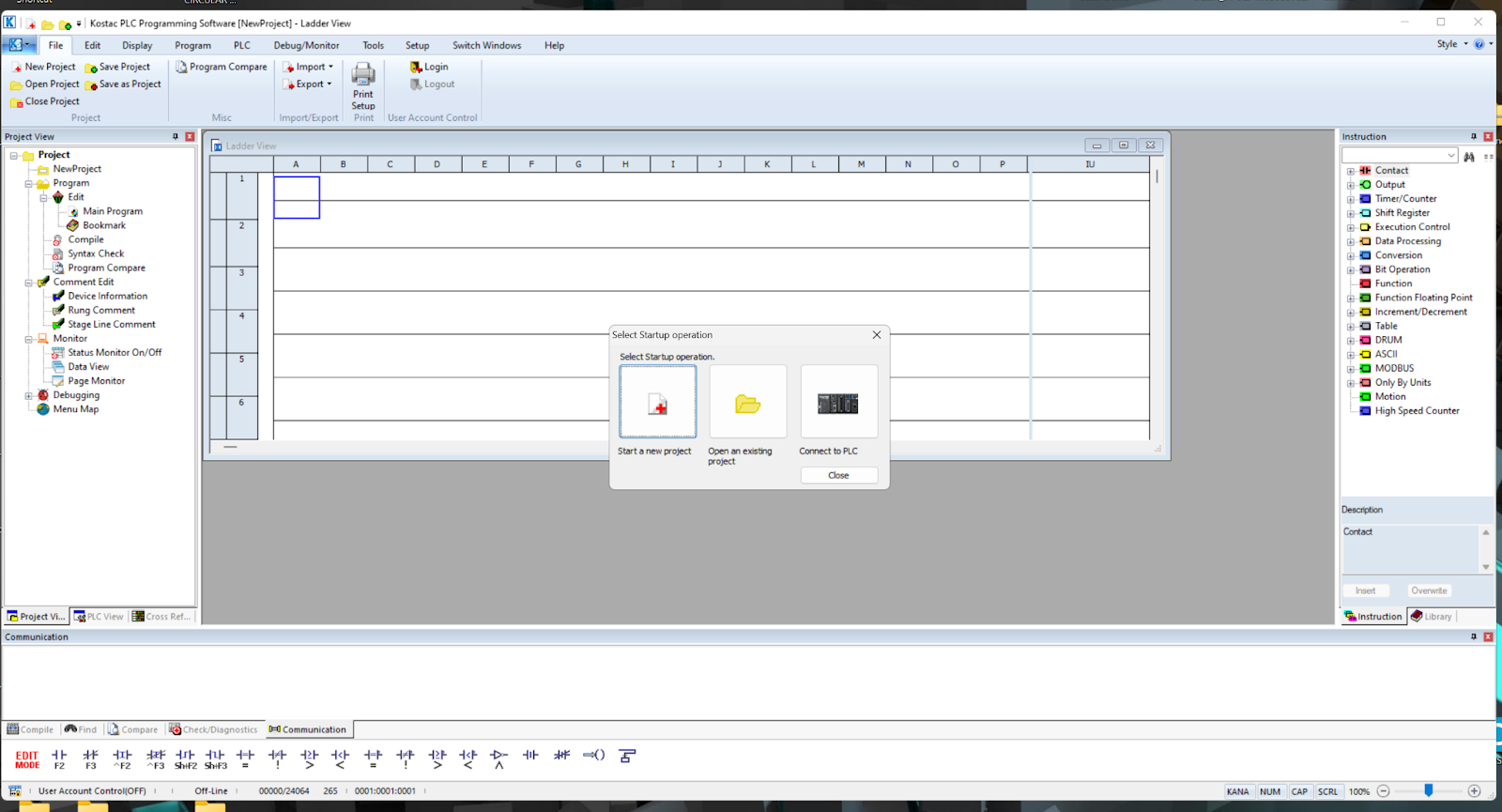Dismiss Startup dialog with X button
This screenshot has height=812, width=1502.
coord(877,335)
